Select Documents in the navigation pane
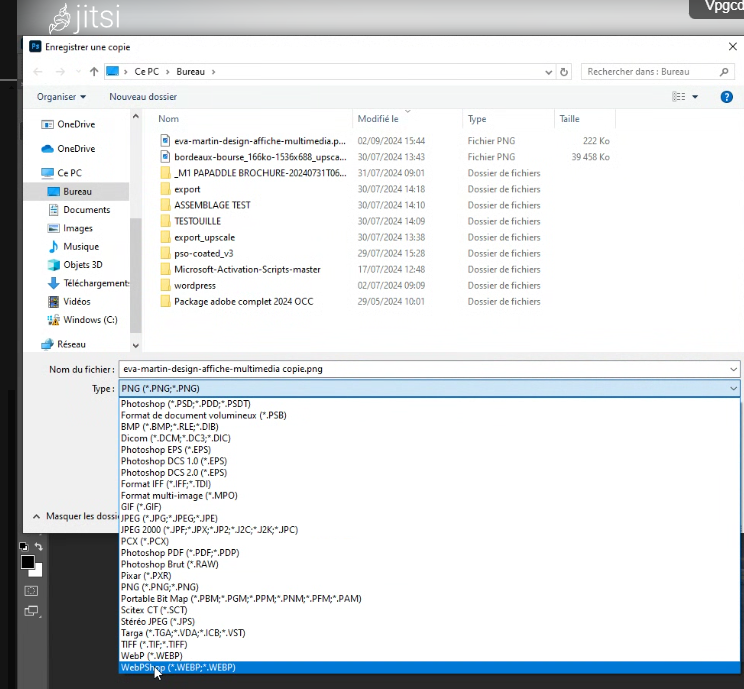 coord(86,210)
